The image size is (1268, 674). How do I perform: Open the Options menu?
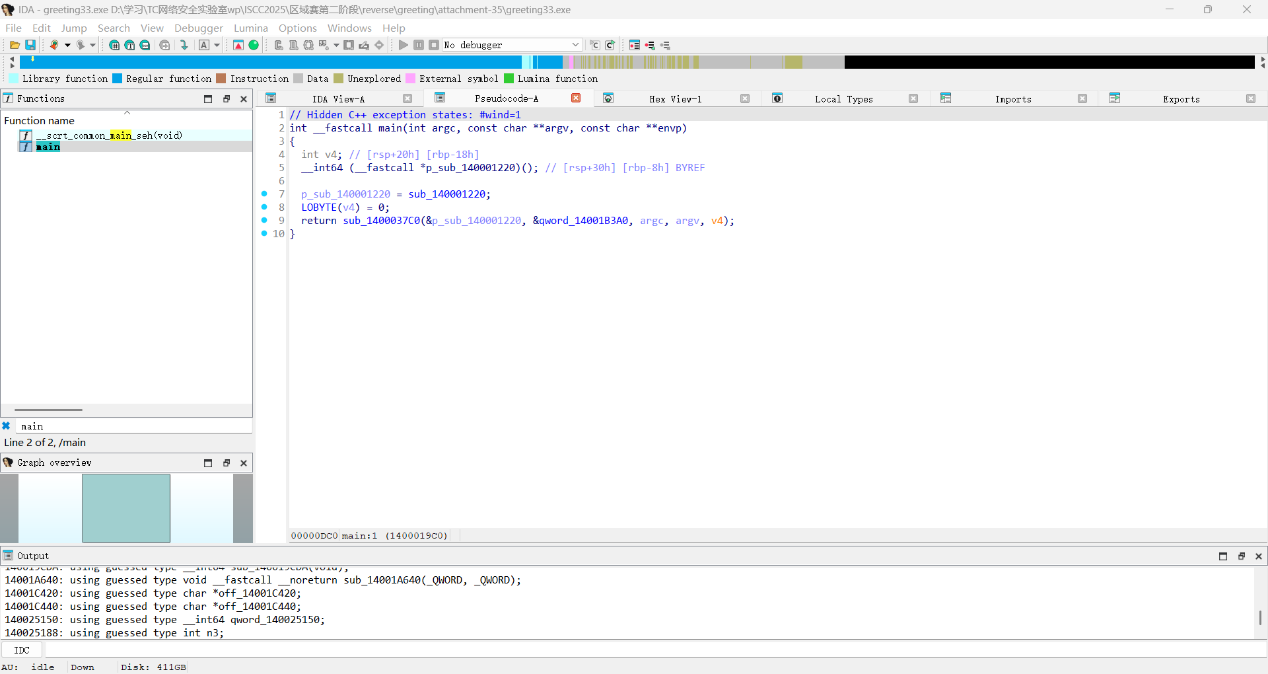[298, 28]
